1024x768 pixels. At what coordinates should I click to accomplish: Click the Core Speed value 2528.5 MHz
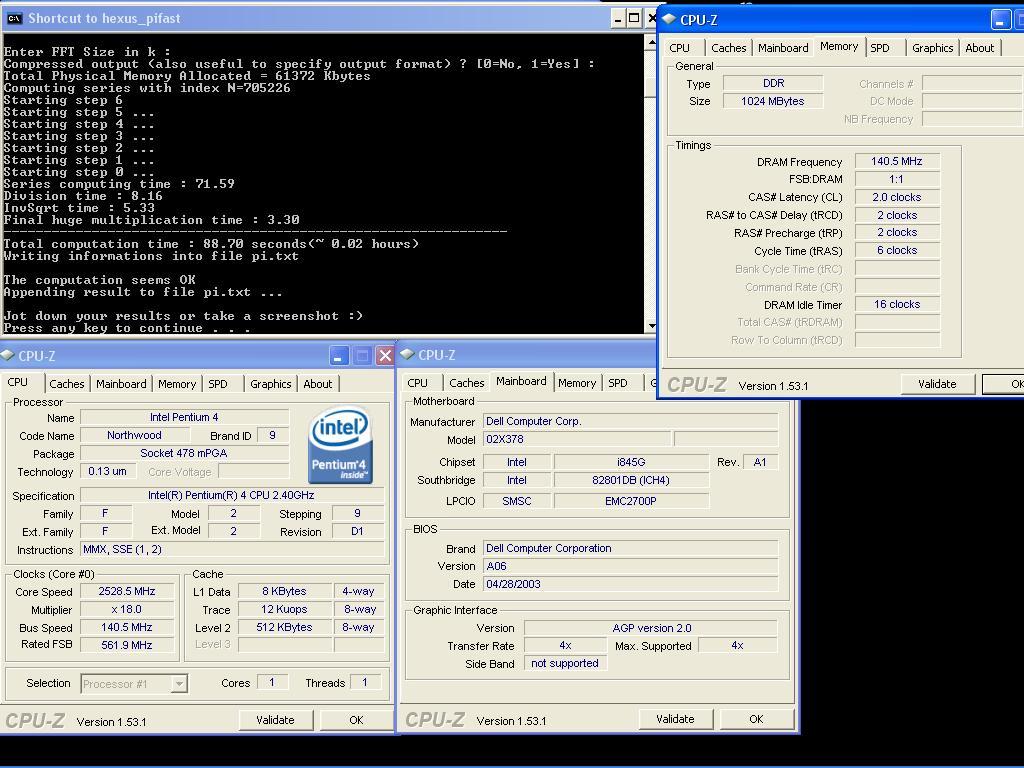tap(127, 591)
